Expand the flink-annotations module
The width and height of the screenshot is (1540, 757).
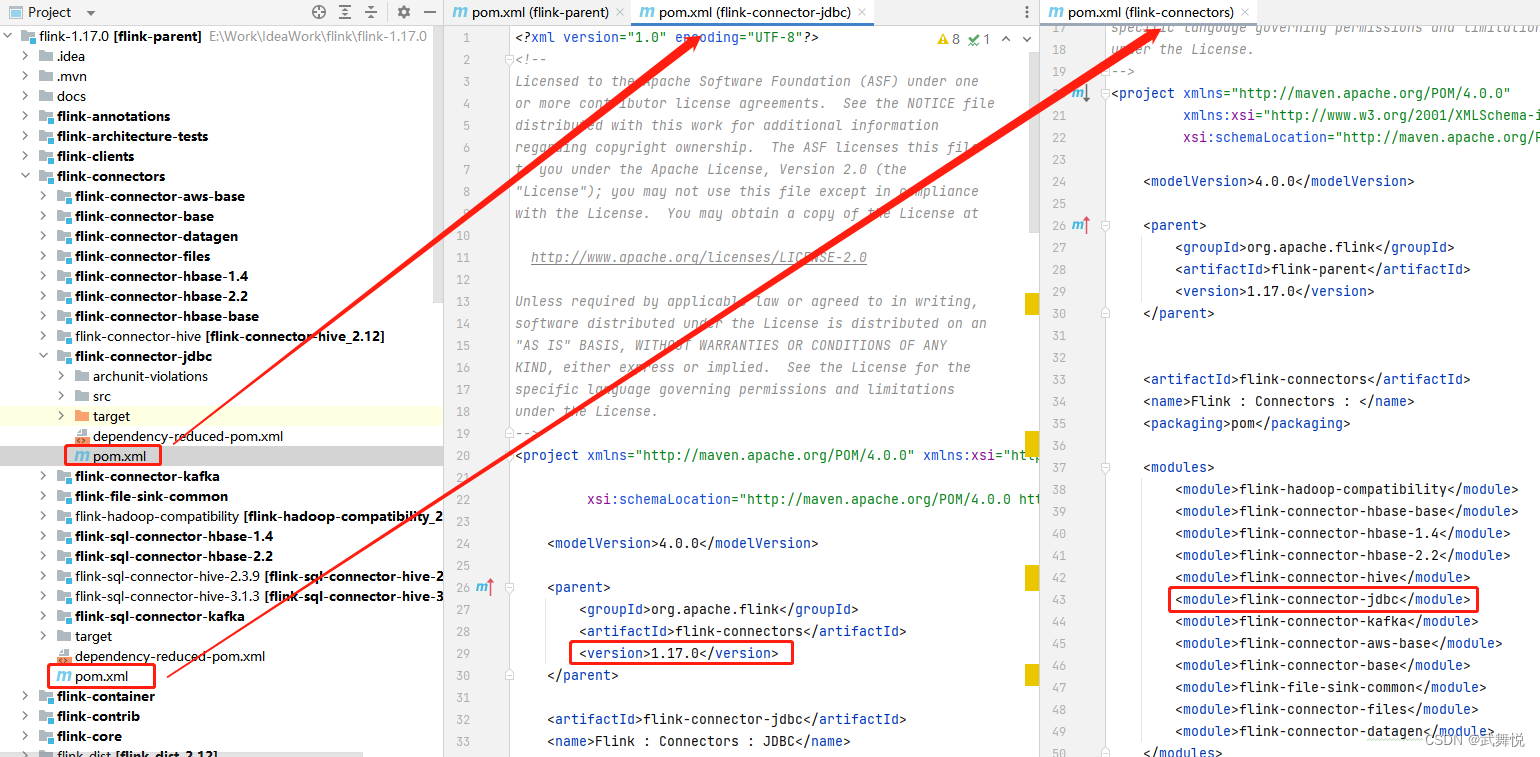click(x=27, y=116)
